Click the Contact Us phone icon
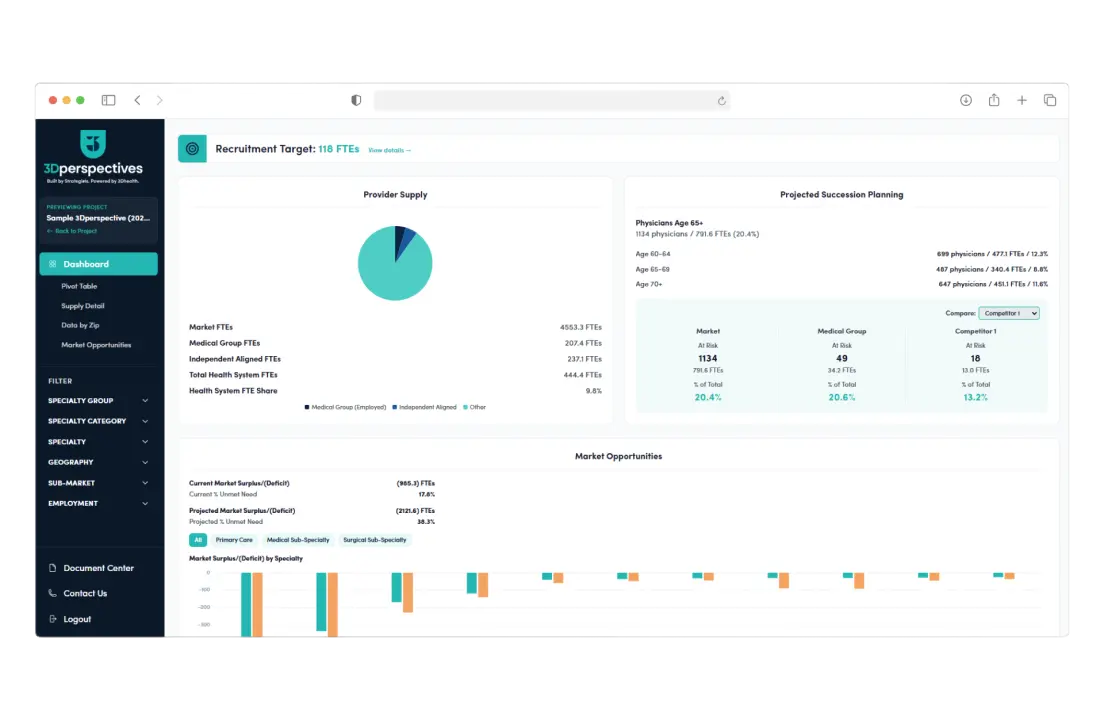 click(53, 593)
